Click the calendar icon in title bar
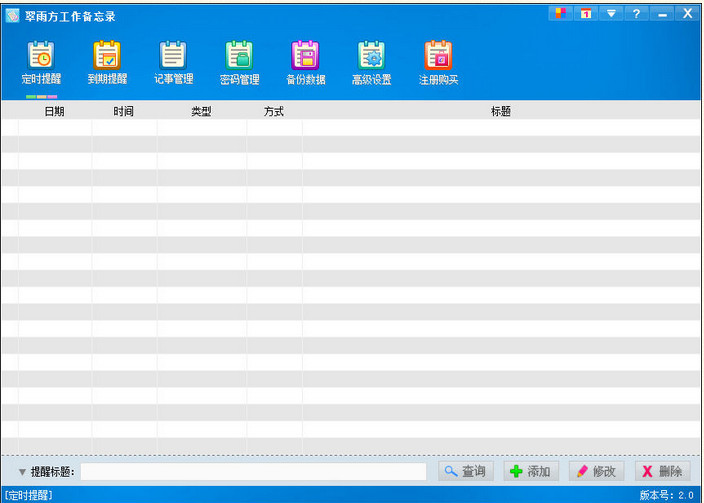 [585, 13]
